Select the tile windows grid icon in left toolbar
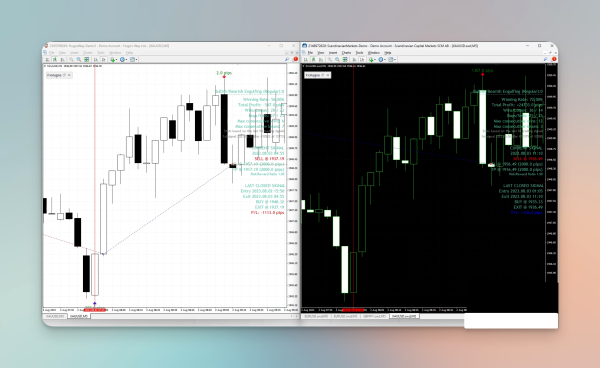 [86, 60]
